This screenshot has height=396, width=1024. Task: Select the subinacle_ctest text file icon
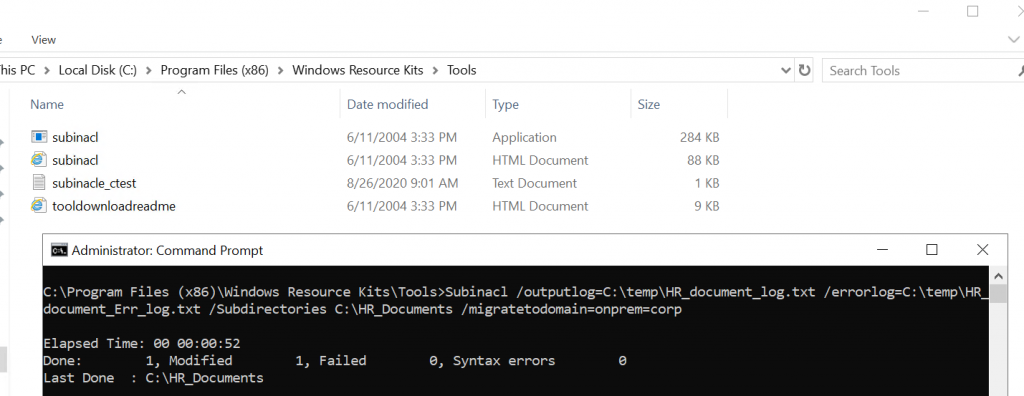(x=39, y=182)
